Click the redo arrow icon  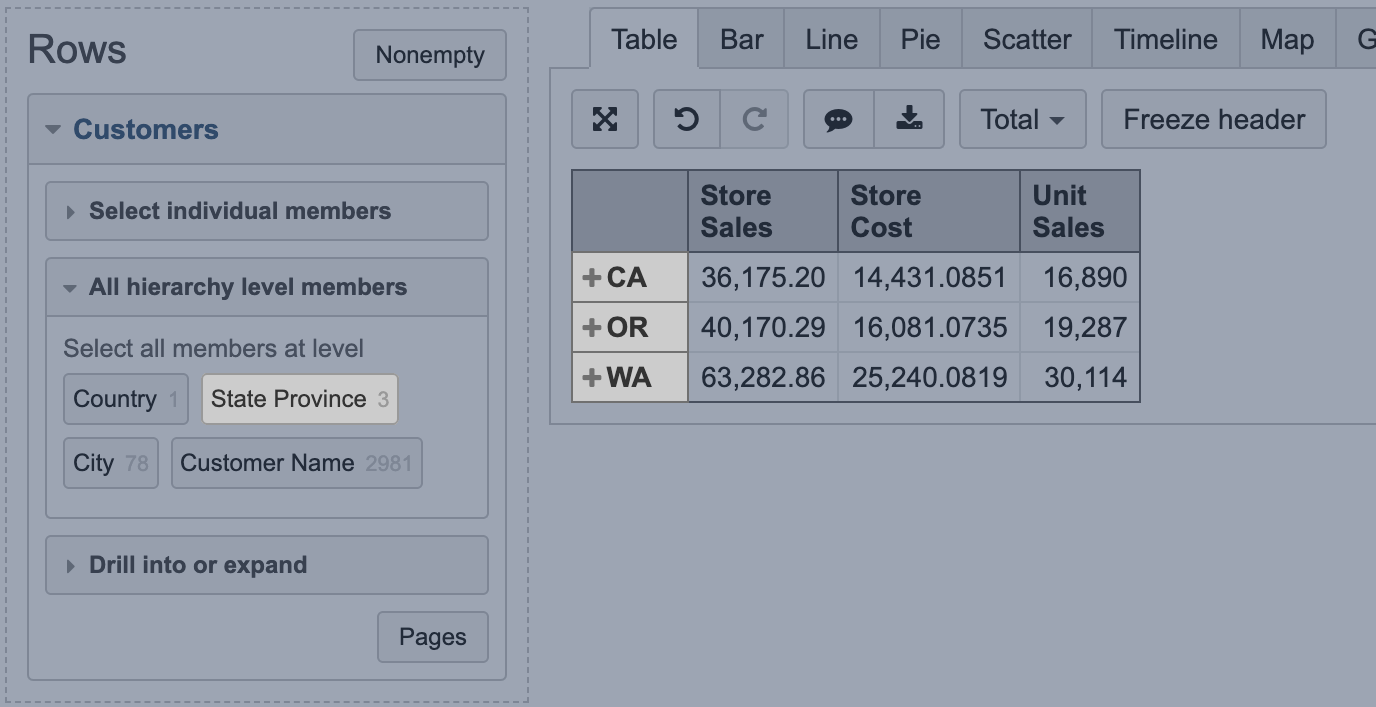[x=754, y=120]
